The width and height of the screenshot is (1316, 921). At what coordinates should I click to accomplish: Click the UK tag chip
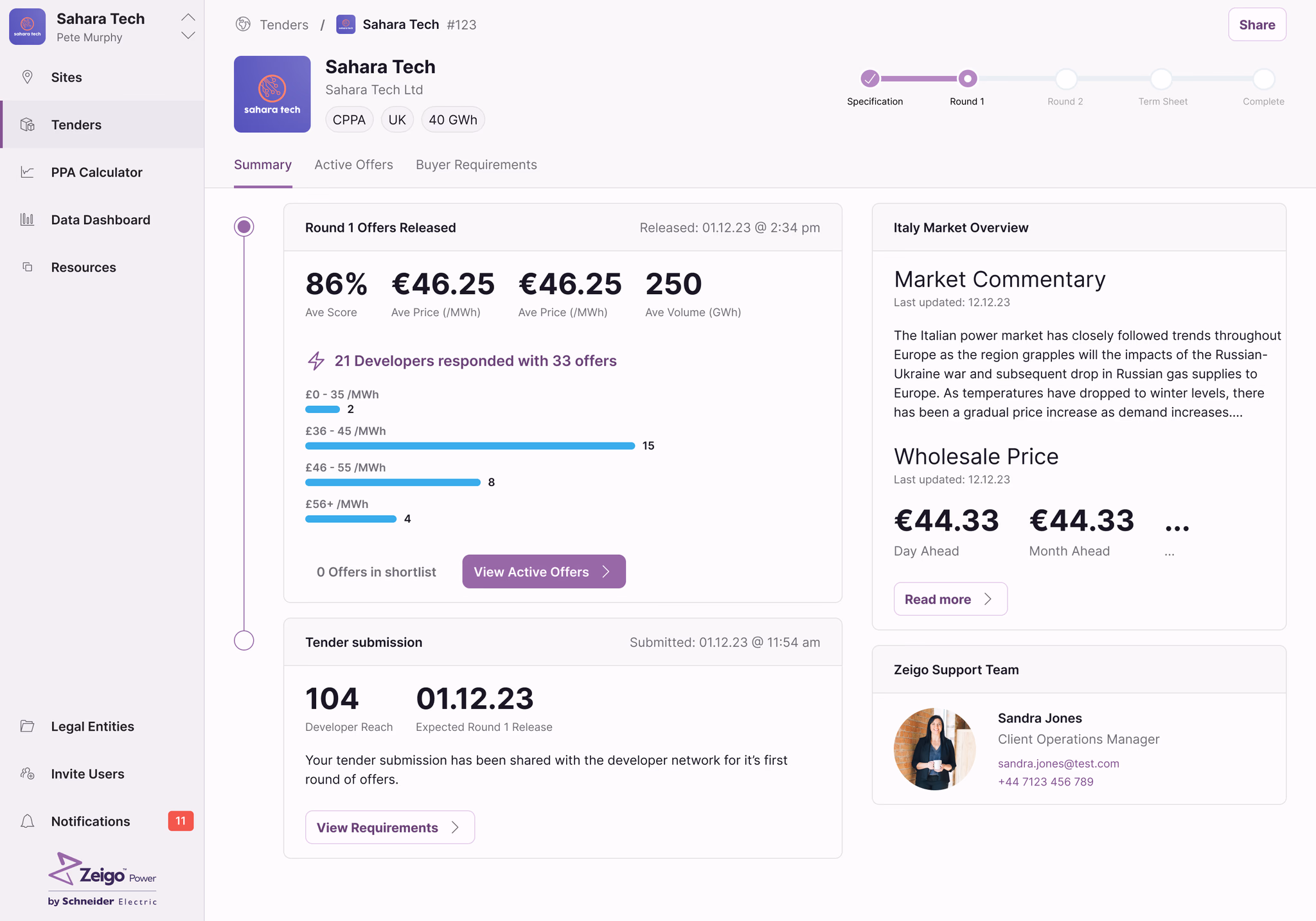tap(397, 120)
